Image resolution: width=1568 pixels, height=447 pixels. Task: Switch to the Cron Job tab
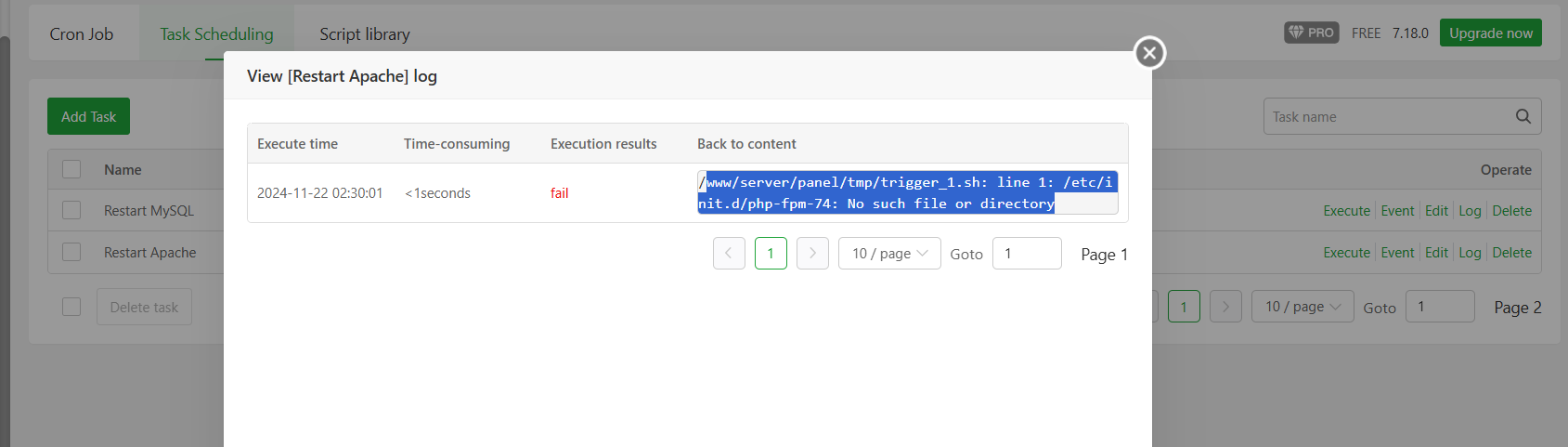click(x=82, y=34)
